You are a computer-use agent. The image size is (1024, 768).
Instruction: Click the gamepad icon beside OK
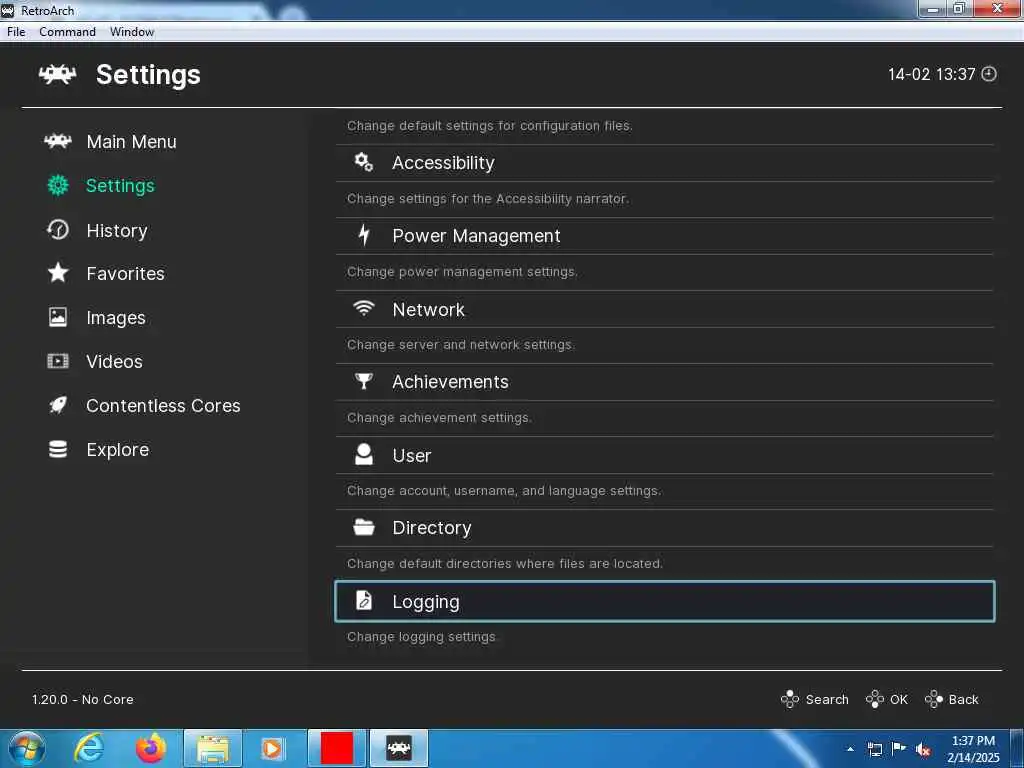(x=874, y=699)
